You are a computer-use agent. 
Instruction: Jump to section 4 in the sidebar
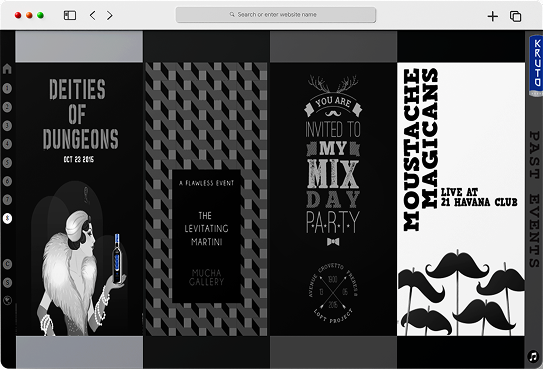(7, 144)
